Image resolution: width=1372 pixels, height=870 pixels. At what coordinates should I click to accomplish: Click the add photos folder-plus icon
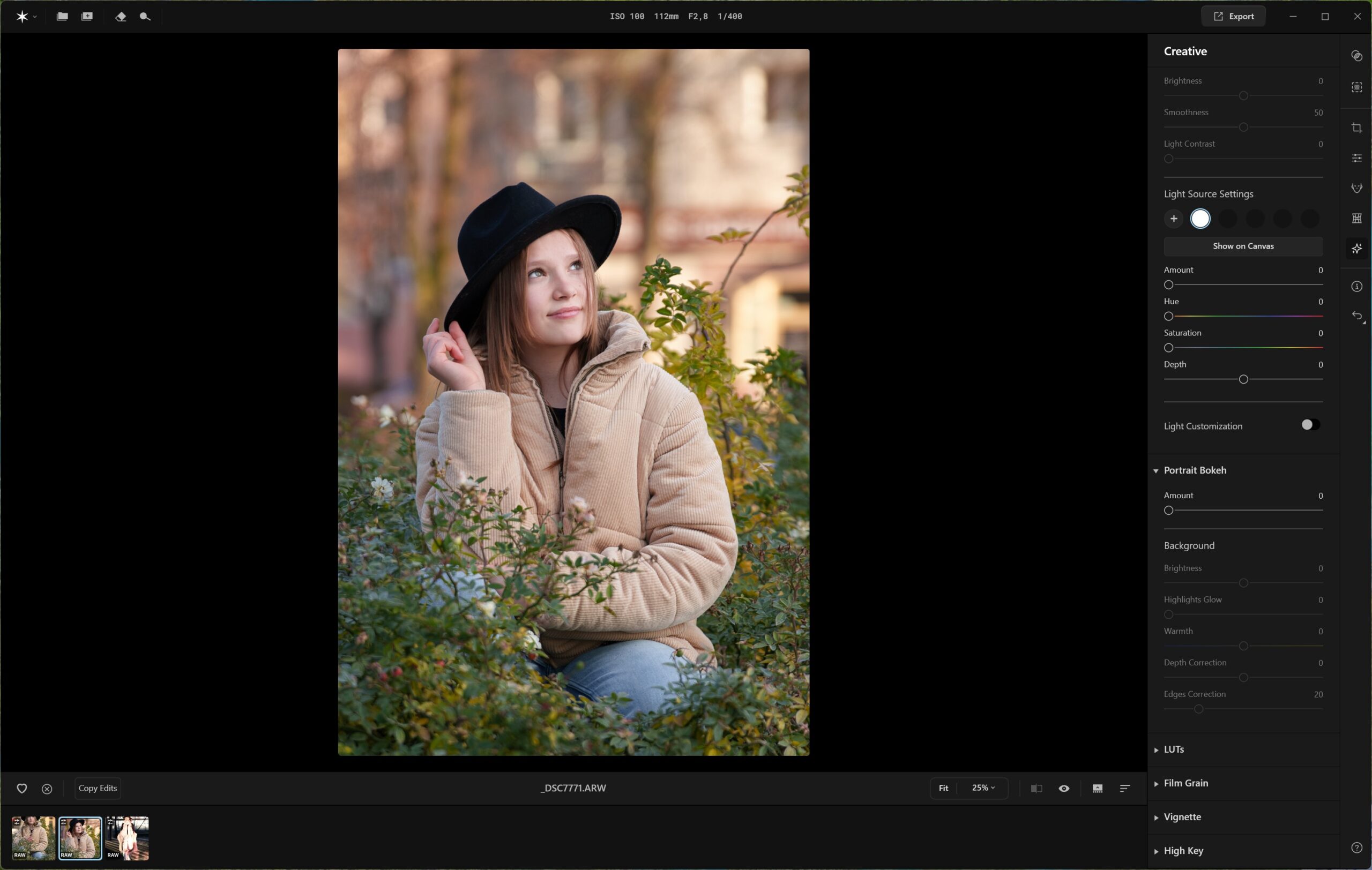(87, 17)
